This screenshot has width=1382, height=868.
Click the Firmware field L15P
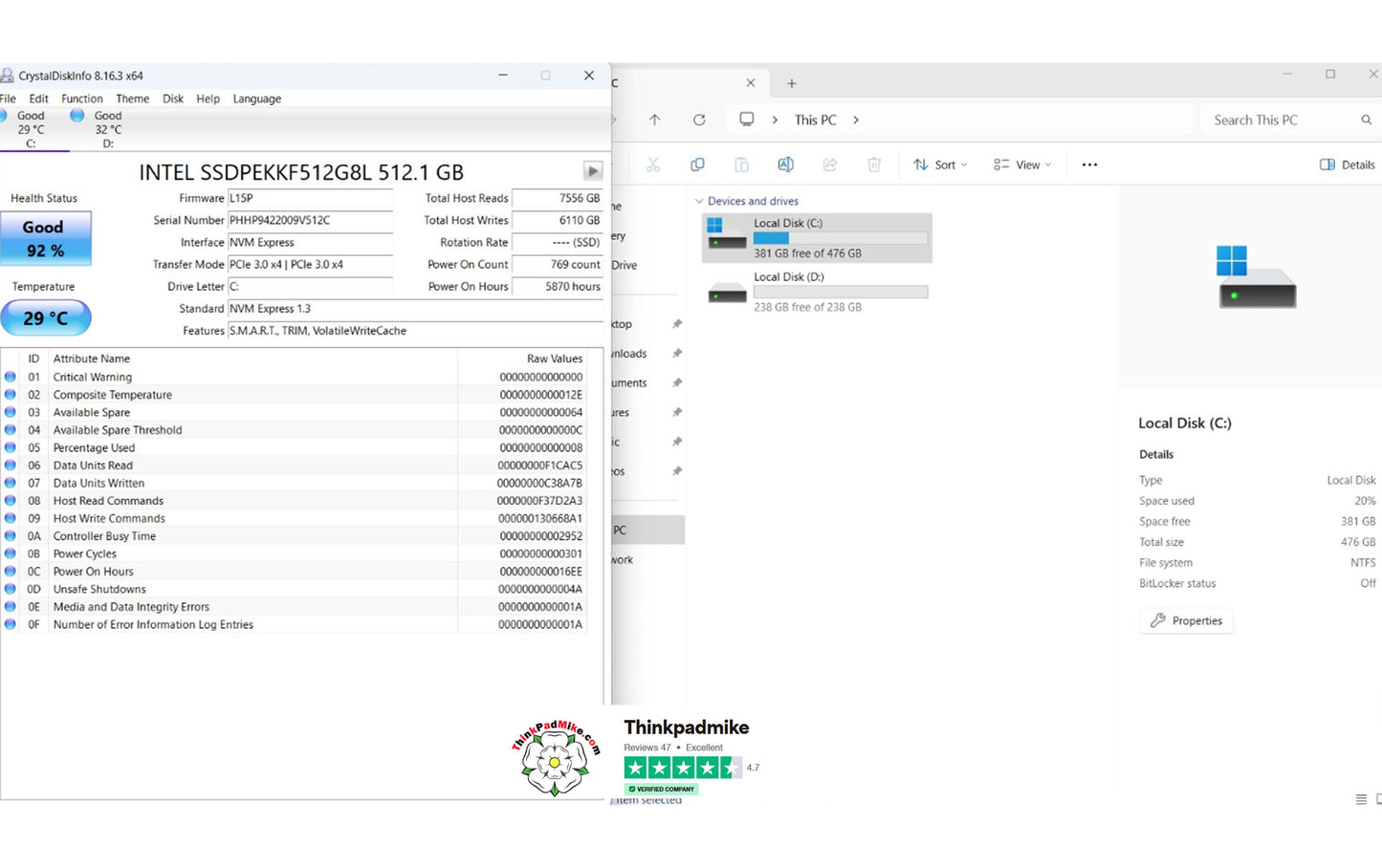310,198
